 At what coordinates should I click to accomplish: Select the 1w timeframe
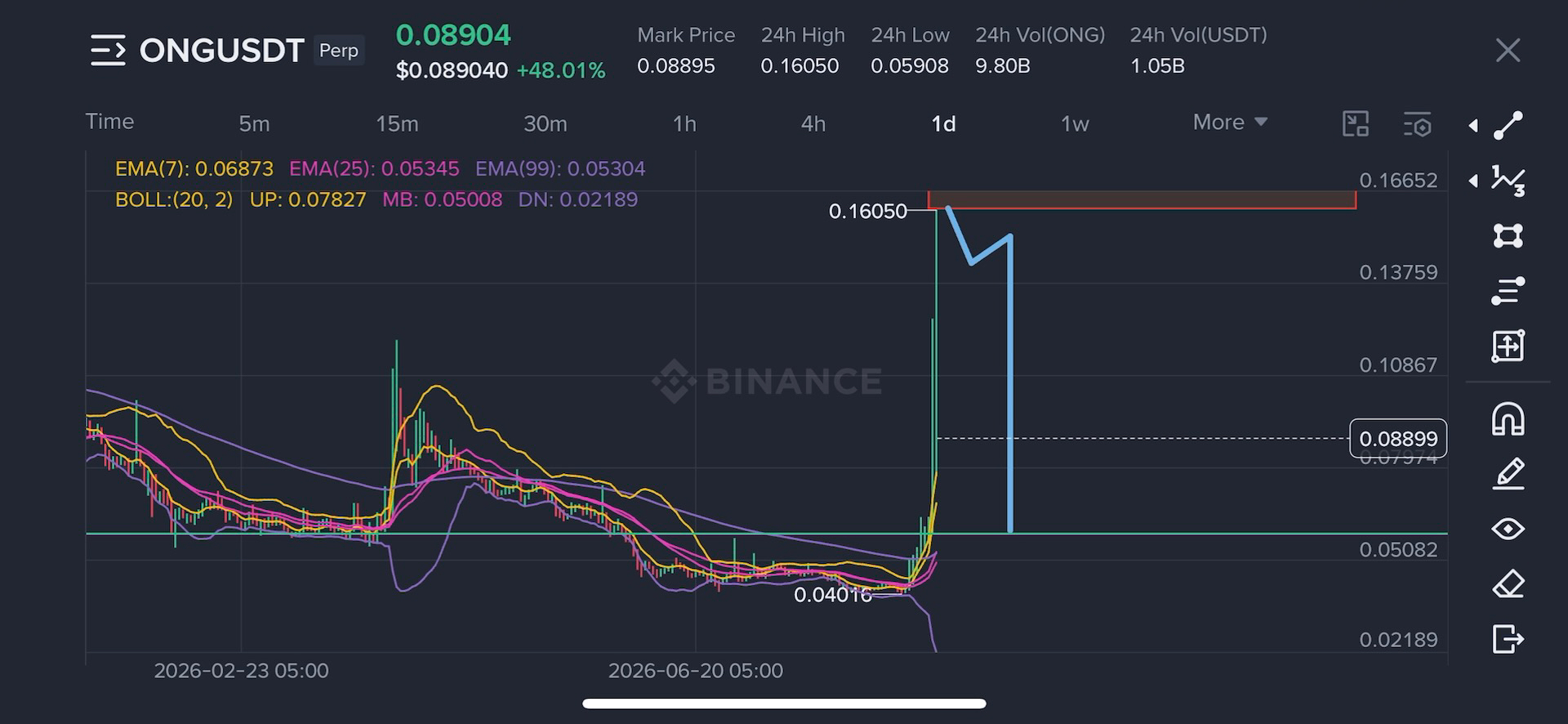pyautogui.click(x=1075, y=124)
